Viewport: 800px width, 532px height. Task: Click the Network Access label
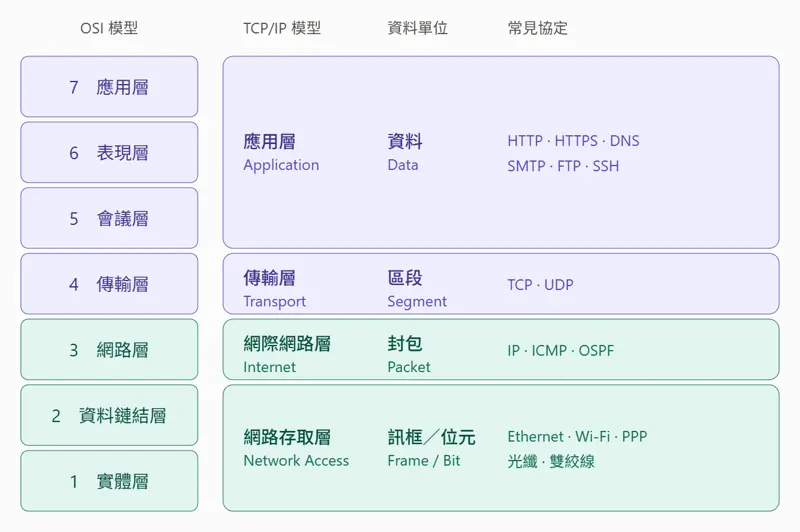pos(296,461)
